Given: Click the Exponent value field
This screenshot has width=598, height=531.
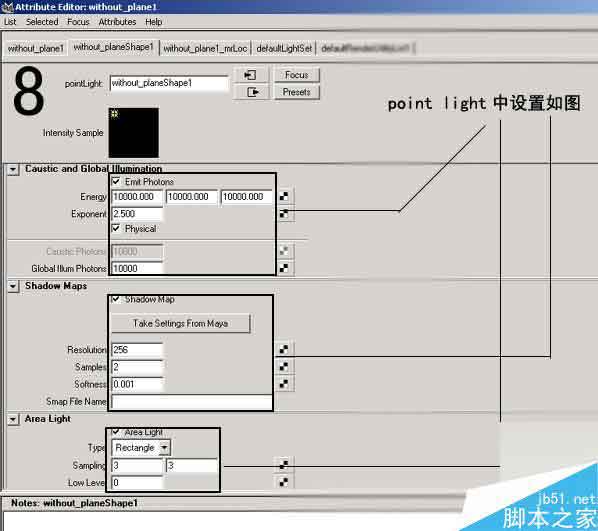Looking at the screenshot, I should 137,214.
